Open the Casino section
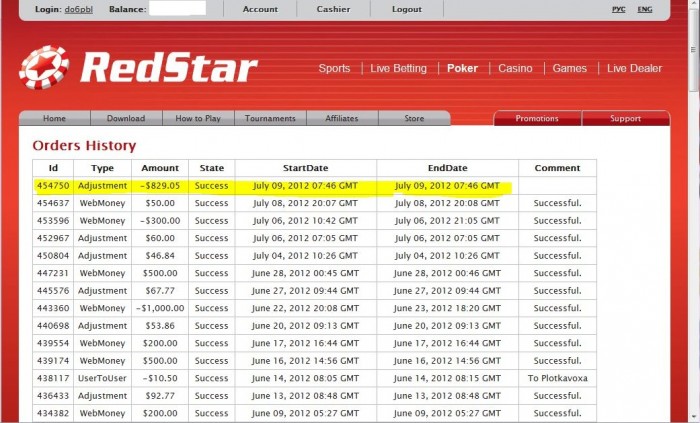This screenshot has height=423, width=700. (515, 68)
